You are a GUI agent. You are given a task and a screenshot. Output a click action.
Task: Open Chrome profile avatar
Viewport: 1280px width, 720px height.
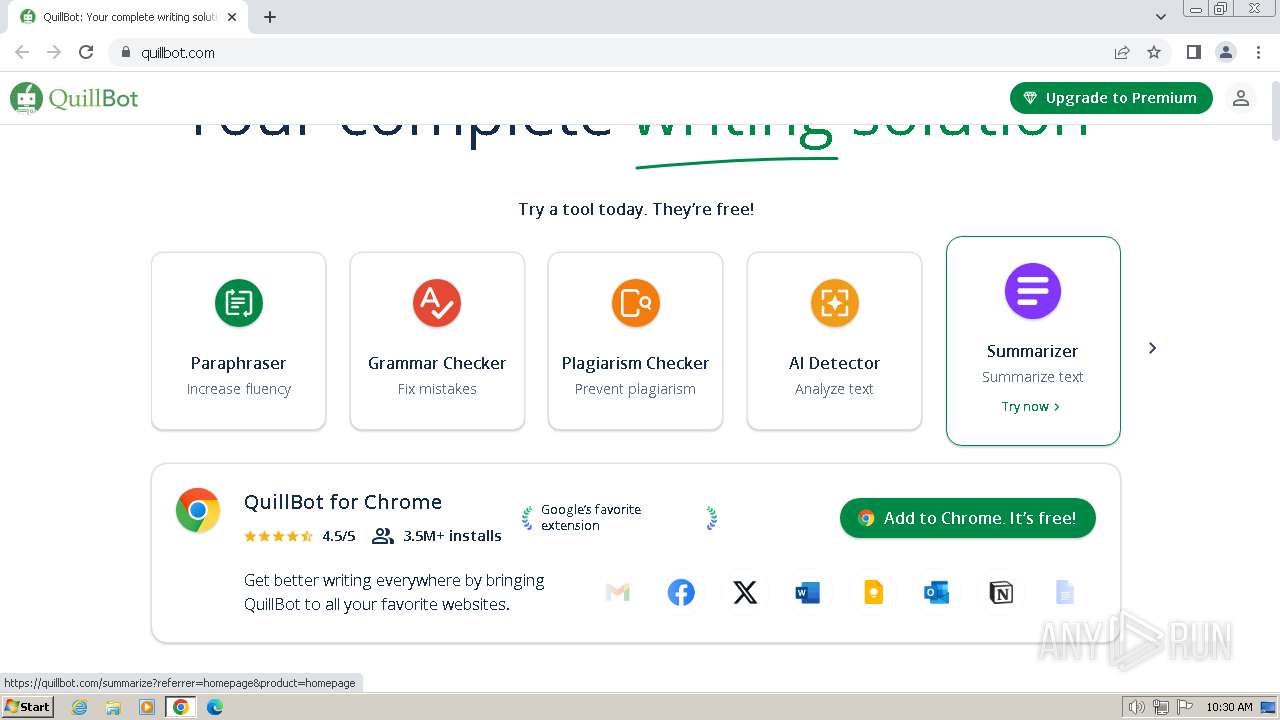click(1226, 52)
